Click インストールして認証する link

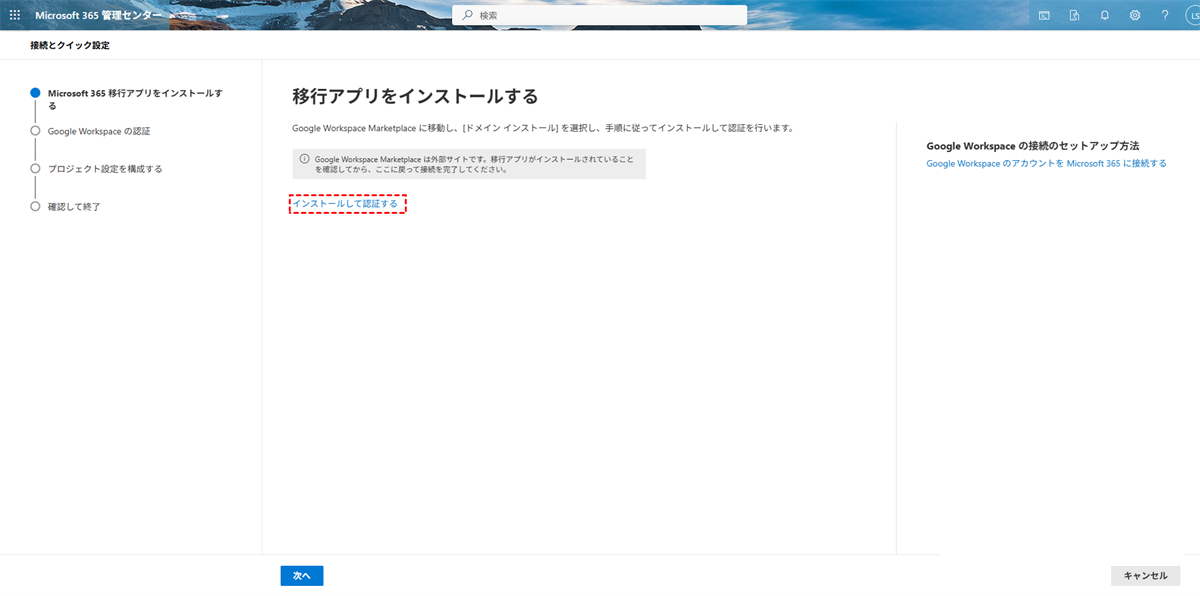(345, 204)
